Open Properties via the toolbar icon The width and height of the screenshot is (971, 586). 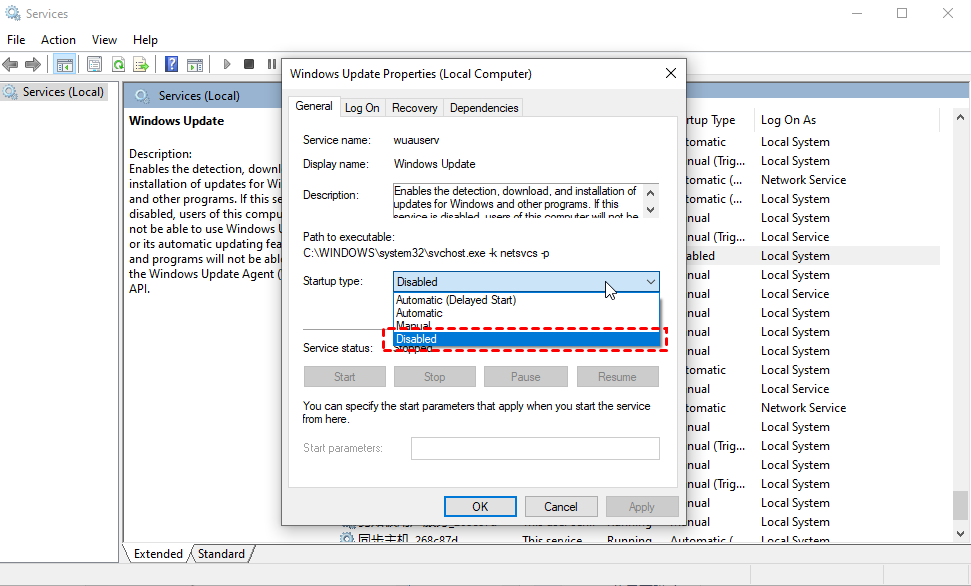tap(94, 64)
